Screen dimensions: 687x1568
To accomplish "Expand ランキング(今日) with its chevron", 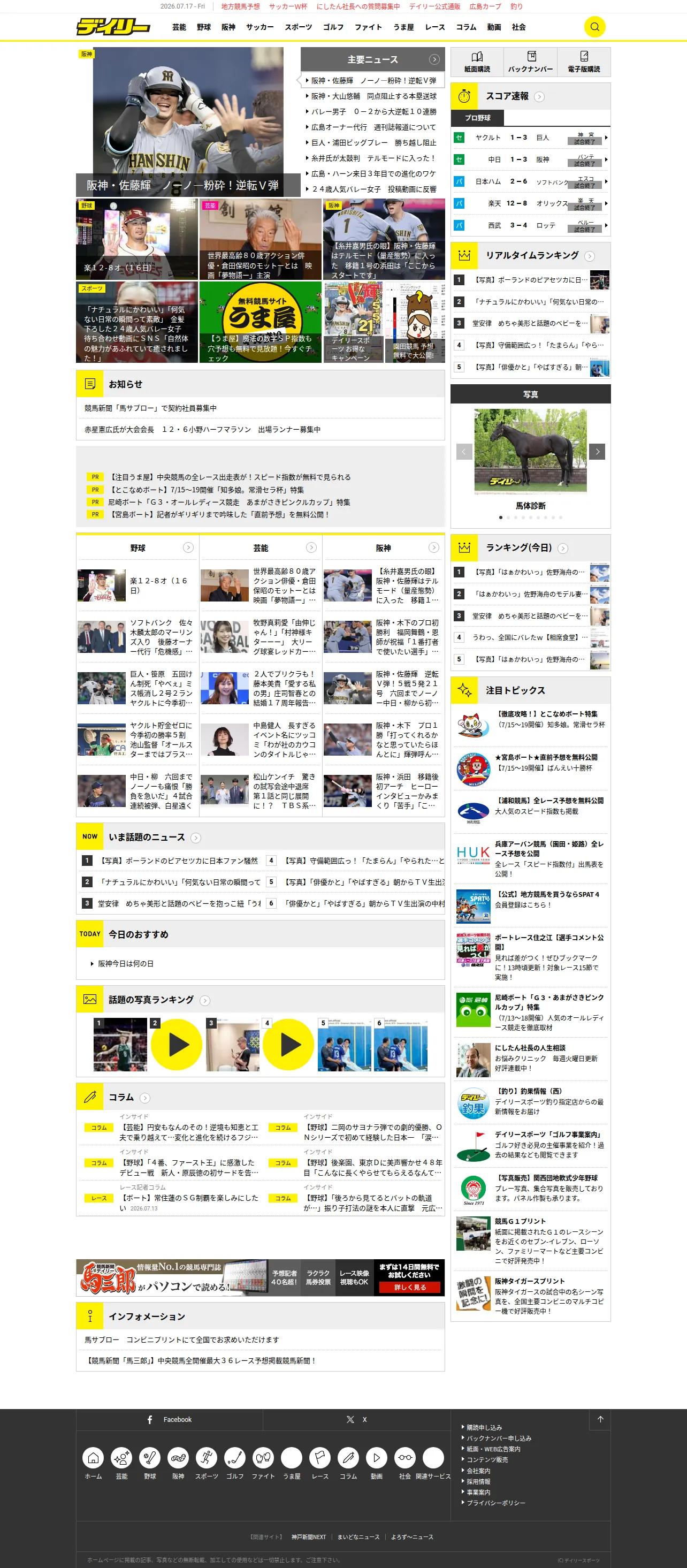I will pos(563,549).
